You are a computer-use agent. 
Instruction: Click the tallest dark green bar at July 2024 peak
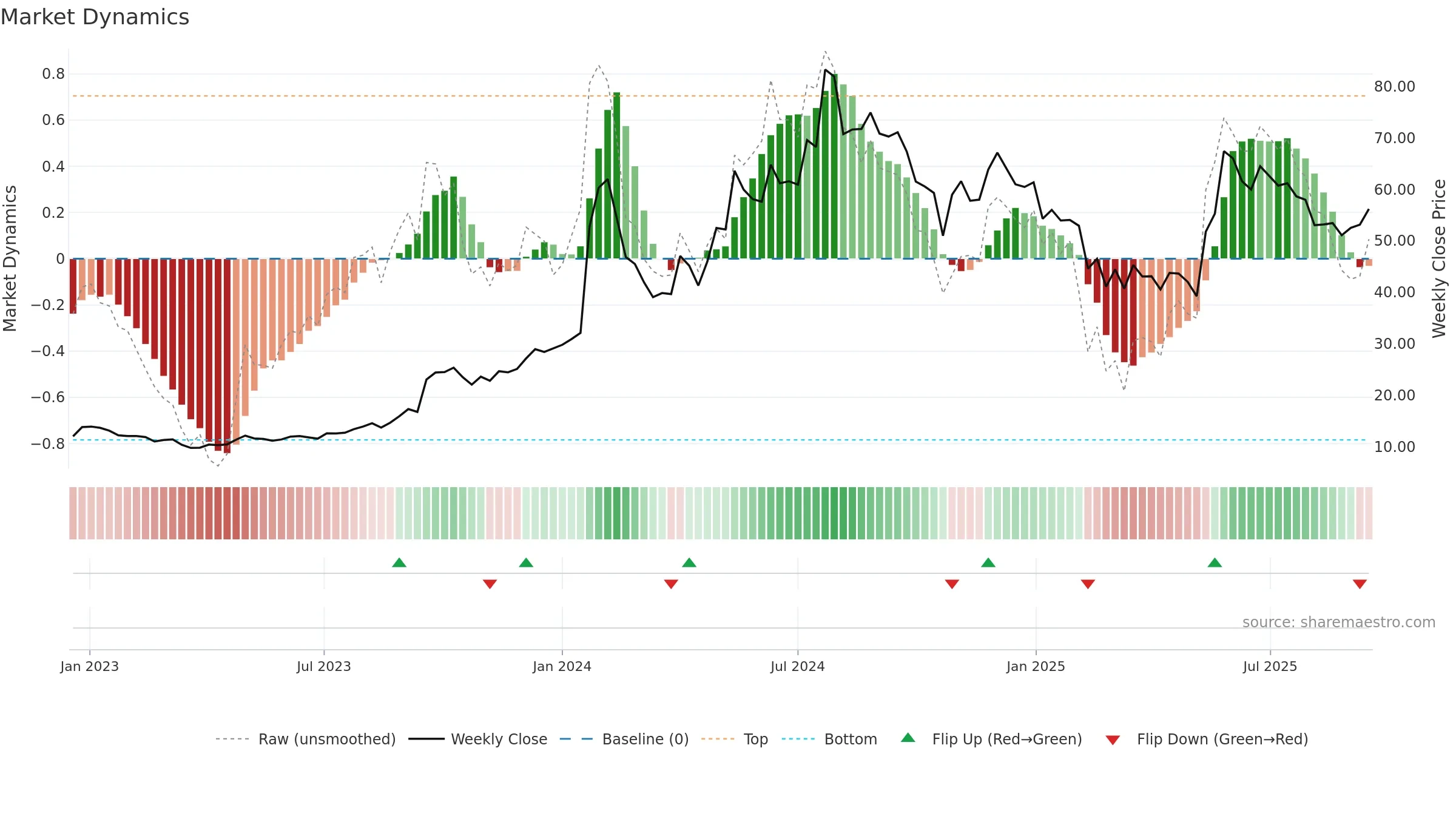pos(834,166)
